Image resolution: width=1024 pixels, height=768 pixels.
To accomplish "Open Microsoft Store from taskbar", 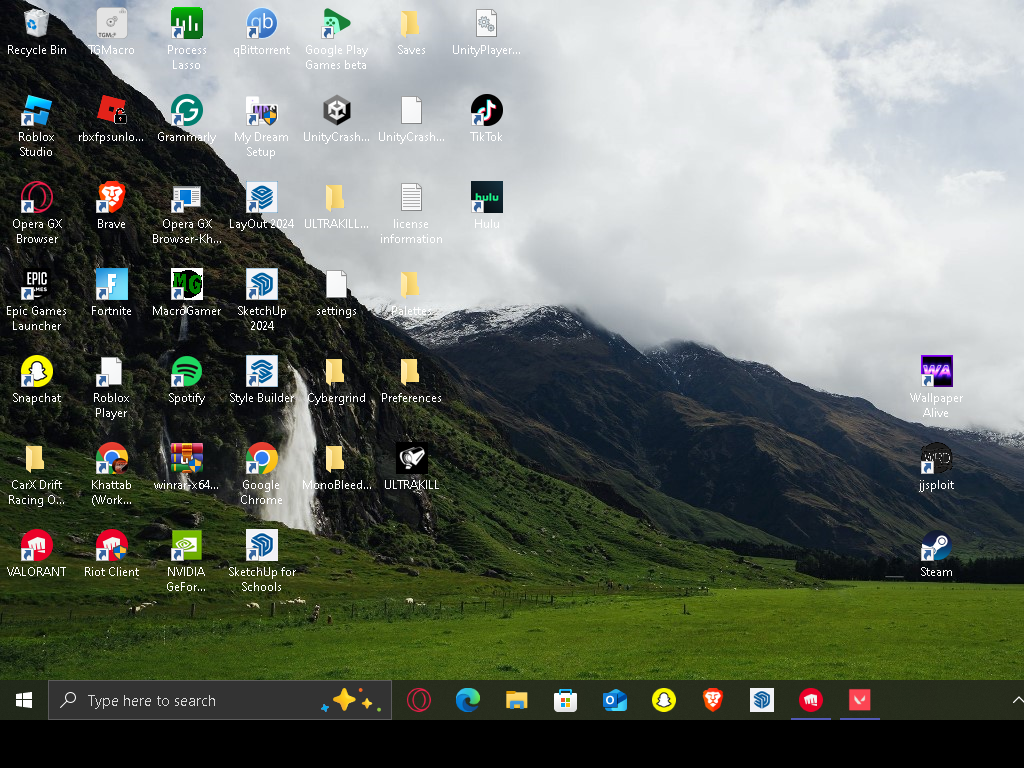I will [x=566, y=700].
